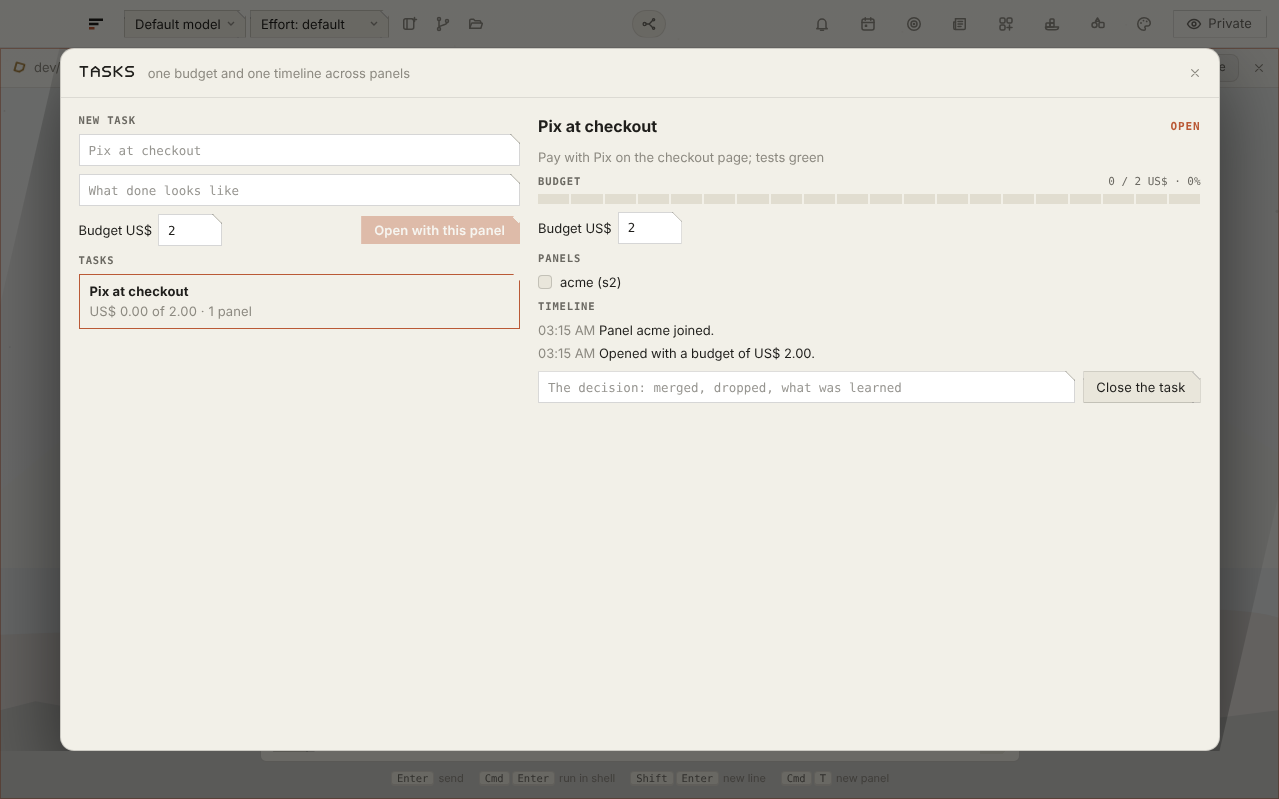Click Pay with Pix task description text
1279x799 pixels.
coord(681,157)
